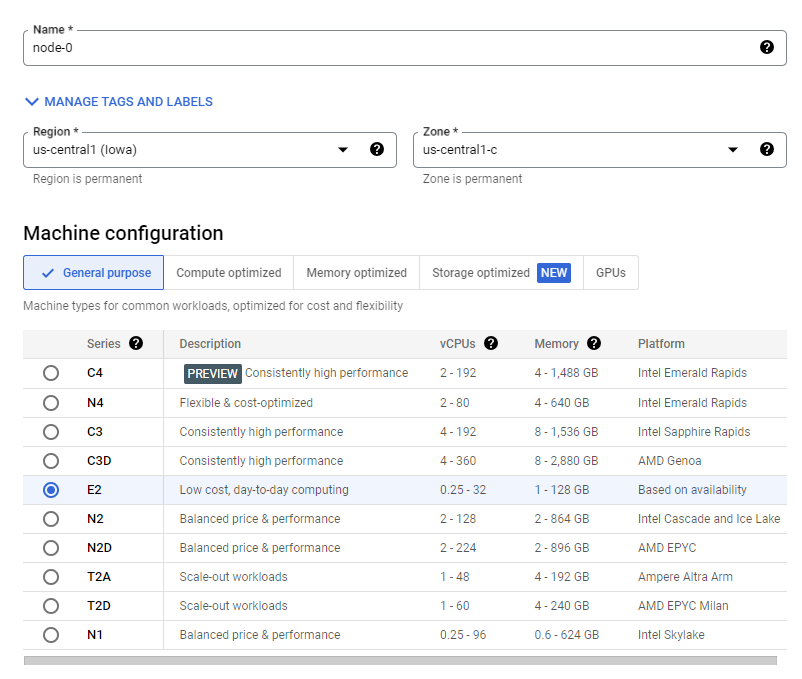Click the PREVIEW badge in C4 row
This screenshot has width=802, height=679.
(212, 373)
